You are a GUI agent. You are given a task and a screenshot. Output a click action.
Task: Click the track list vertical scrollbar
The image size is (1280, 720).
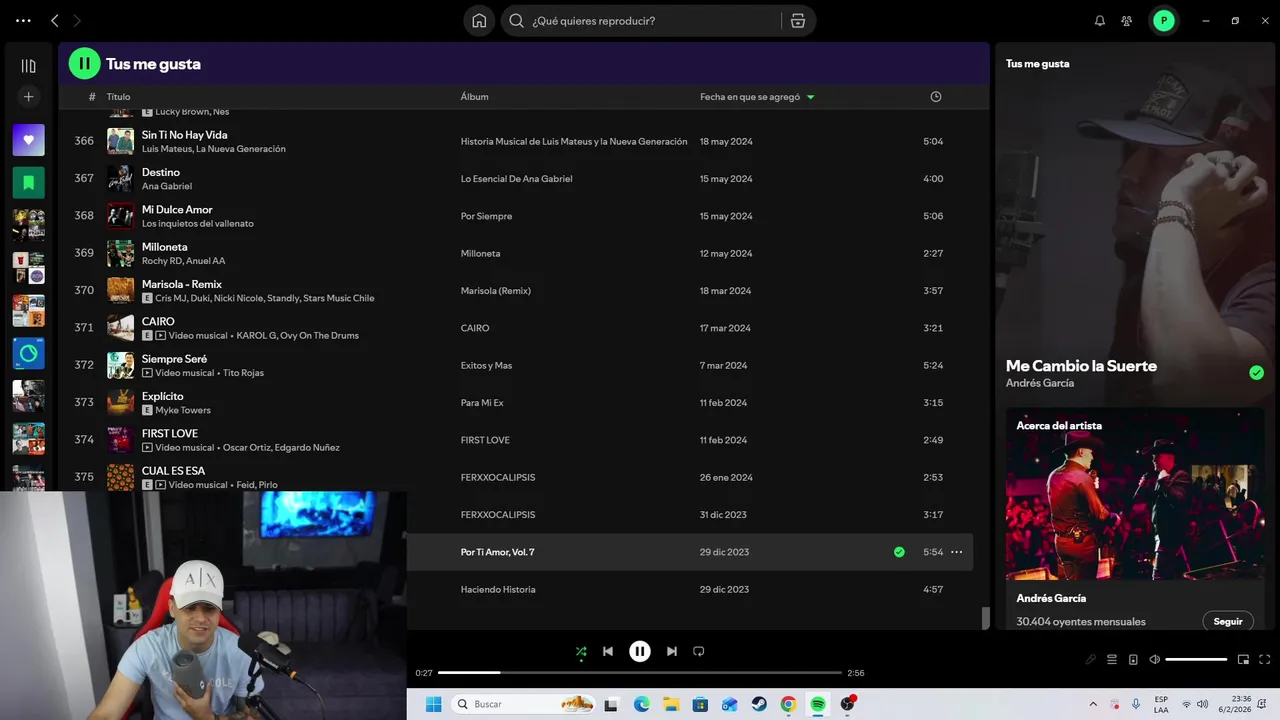pyautogui.click(x=985, y=618)
